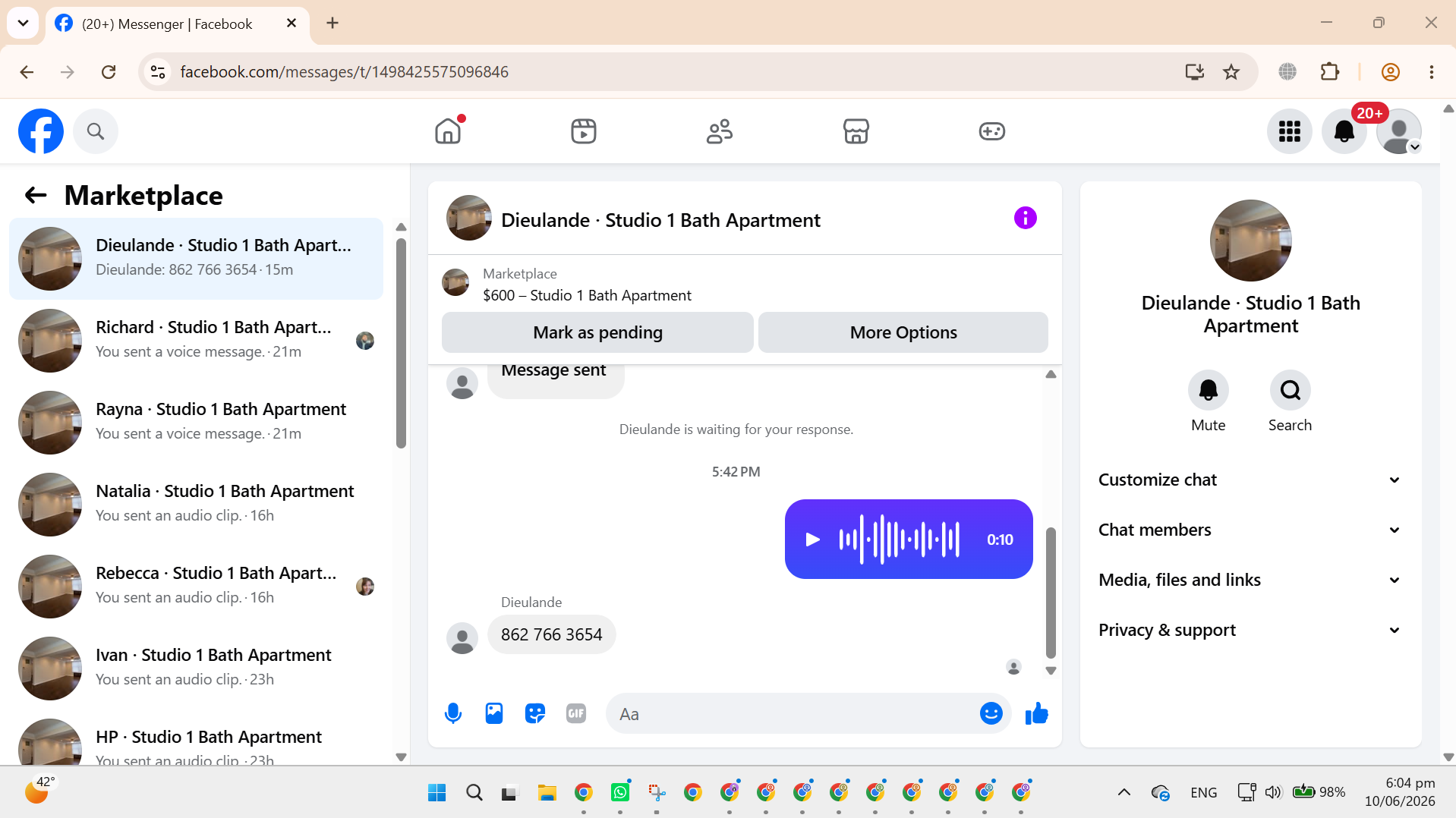The image size is (1456, 818).
Task: Open WhatsApp from the taskbar
Action: click(x=620, y=793)
